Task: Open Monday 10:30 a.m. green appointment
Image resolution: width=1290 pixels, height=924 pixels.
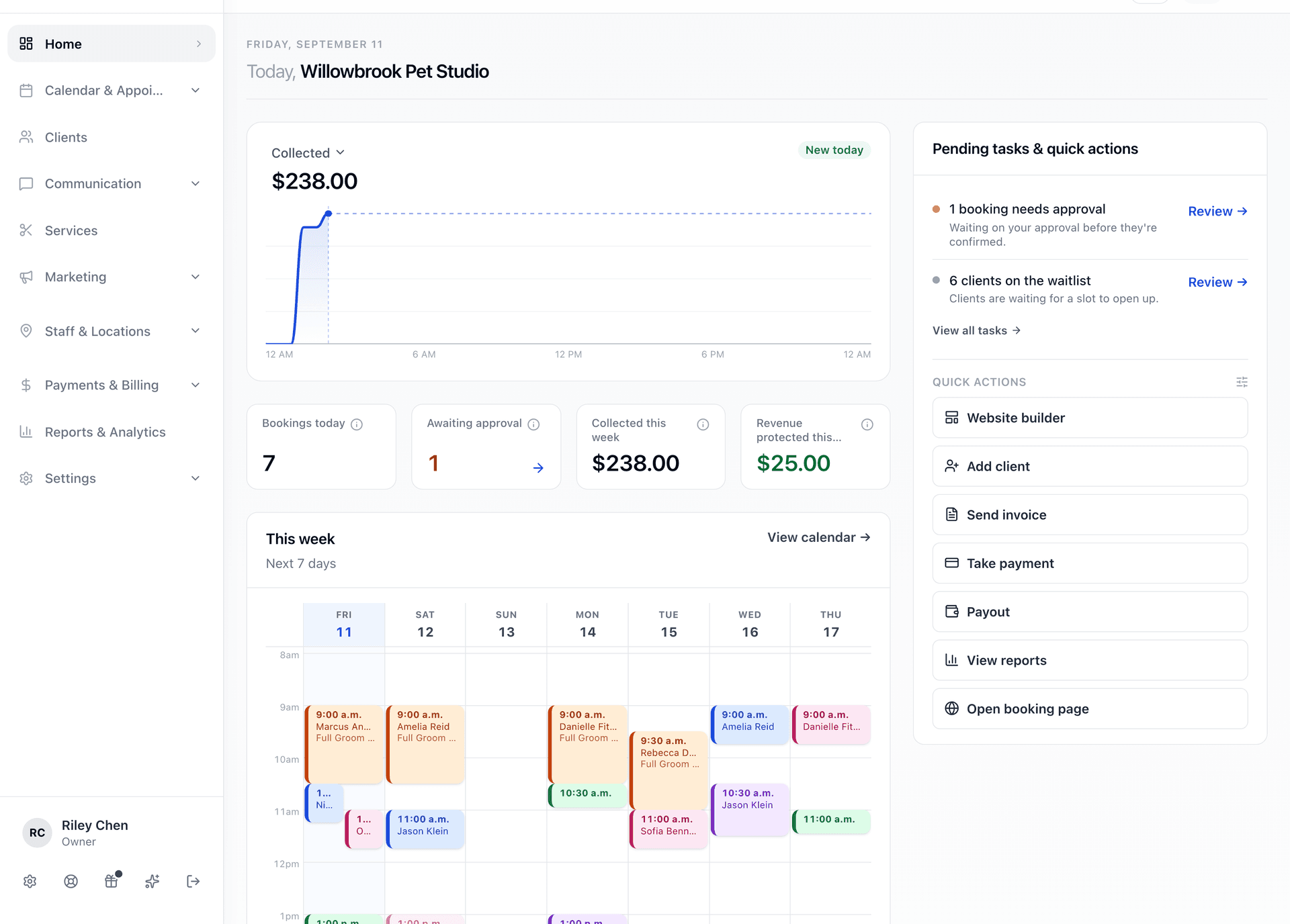Action: point(588,796)
